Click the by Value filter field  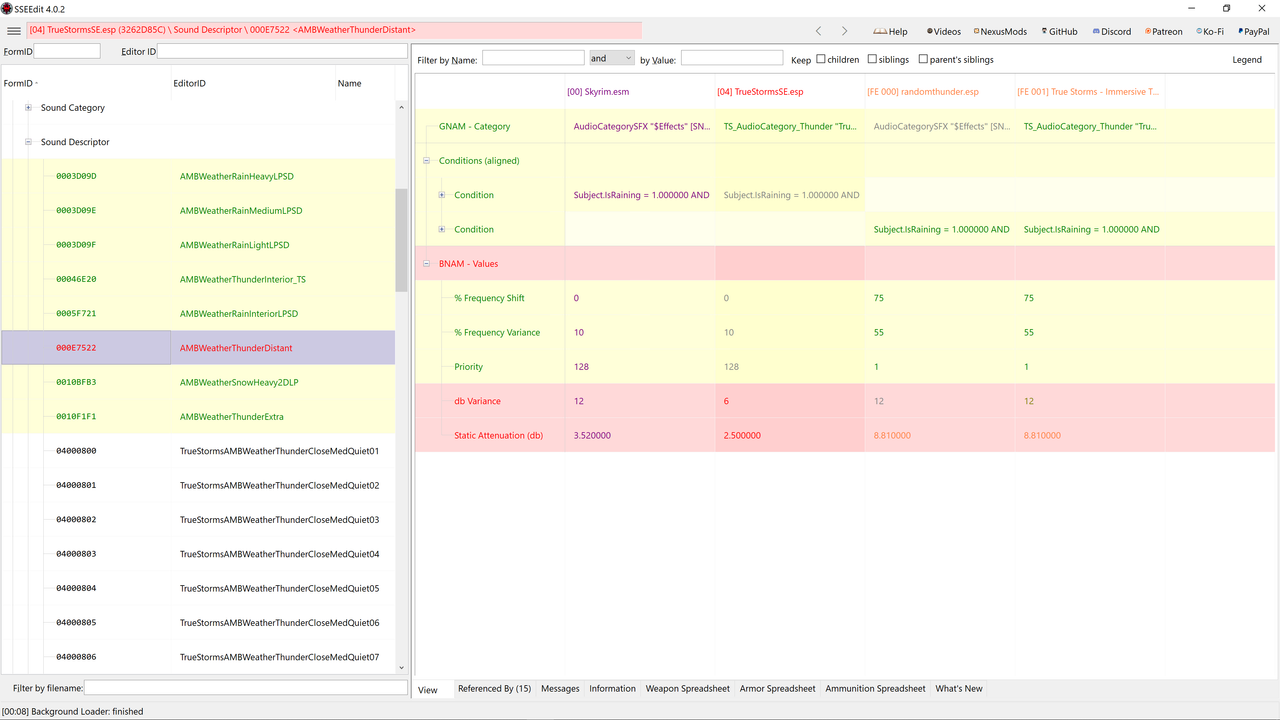click(732, 59)
